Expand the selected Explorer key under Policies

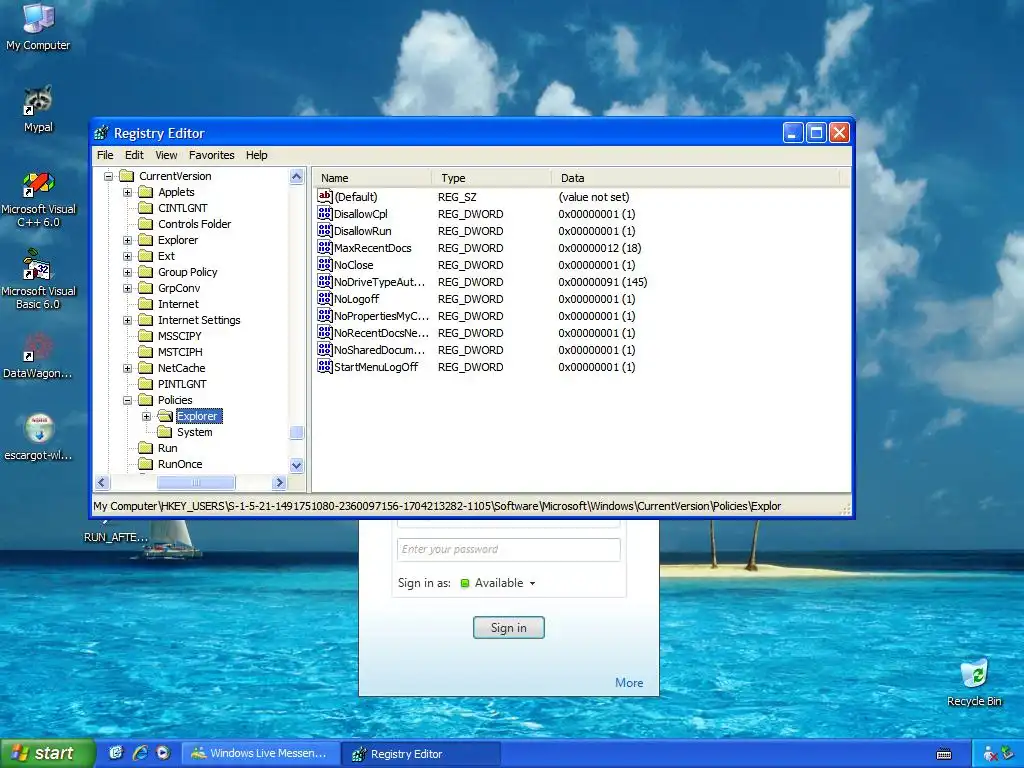click(x=146, y=416)
